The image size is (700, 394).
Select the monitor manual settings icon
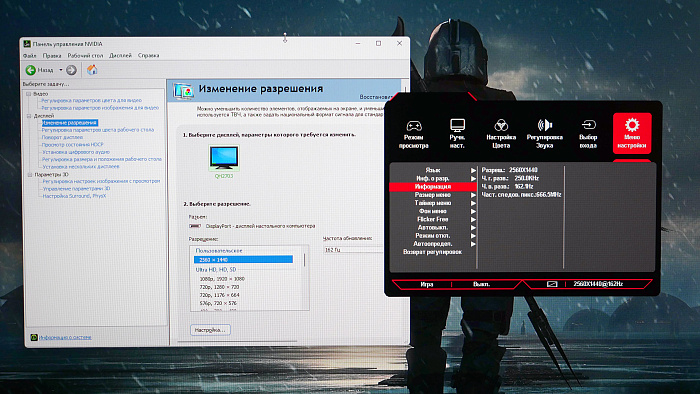pos(457,125)
